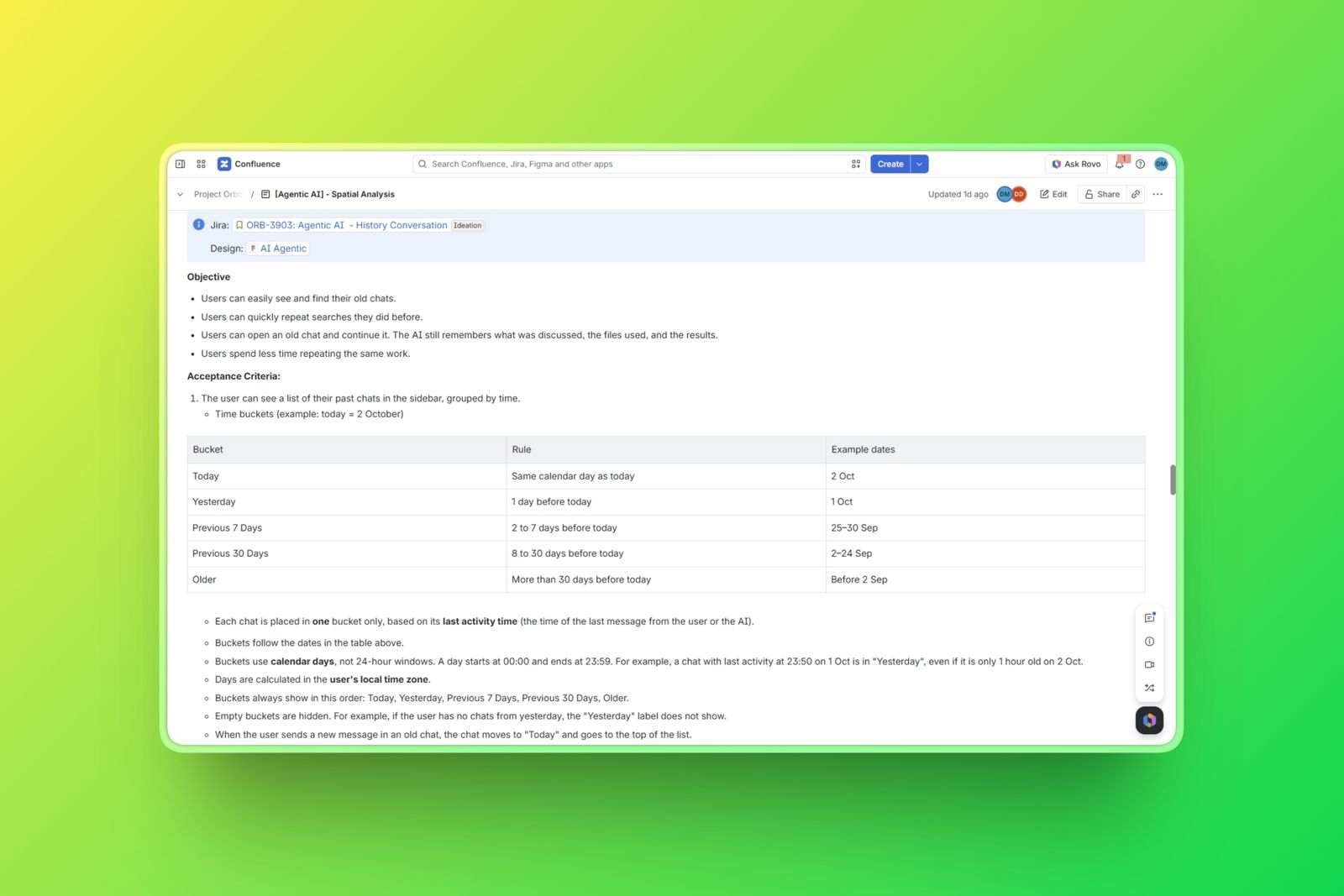The image size is (1344, 896).
Task: Click Ask Rovo button
Action: pyautogui.click(x=1076, y=164)
